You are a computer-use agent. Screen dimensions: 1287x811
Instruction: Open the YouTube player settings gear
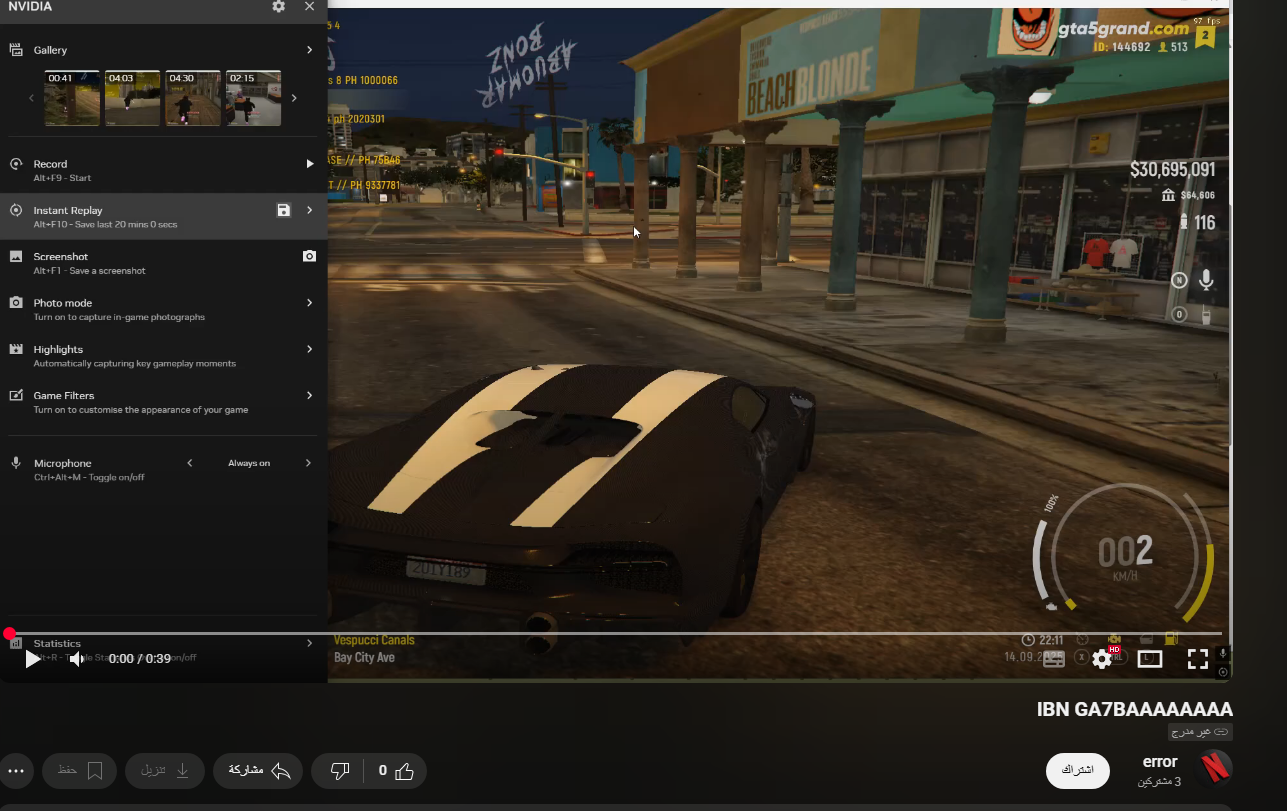pyautogui.click(x=1102, y=659)
